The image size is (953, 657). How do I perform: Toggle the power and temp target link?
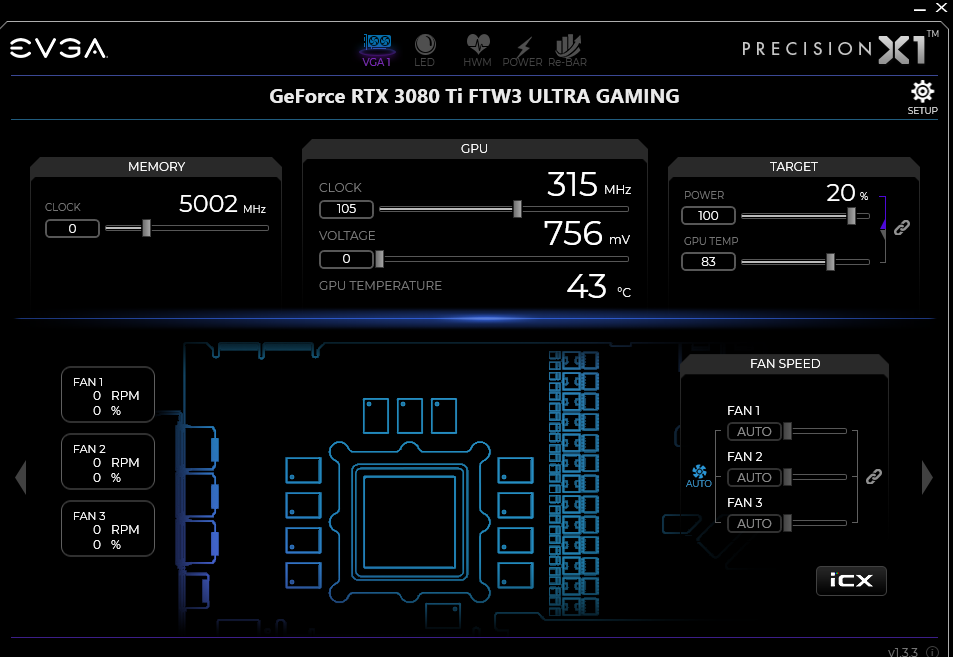pyautogui.click(x=901, y=227)
